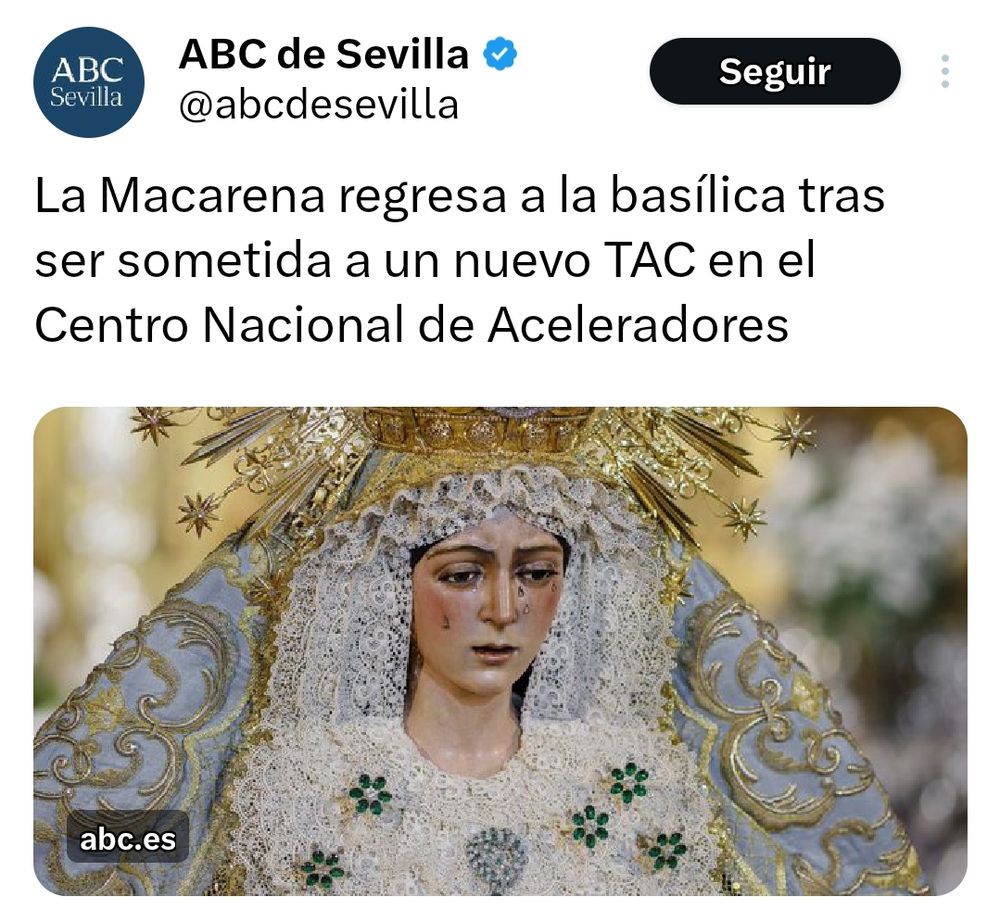
Task: Open the three-dot more options menu
Action: tap(945, 71)
